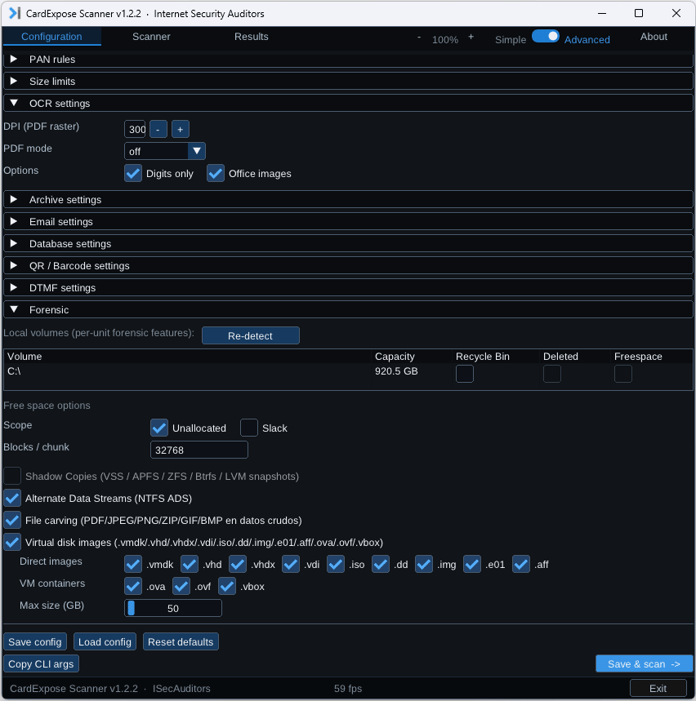Expand the PAN rules section

coord(348,59)
